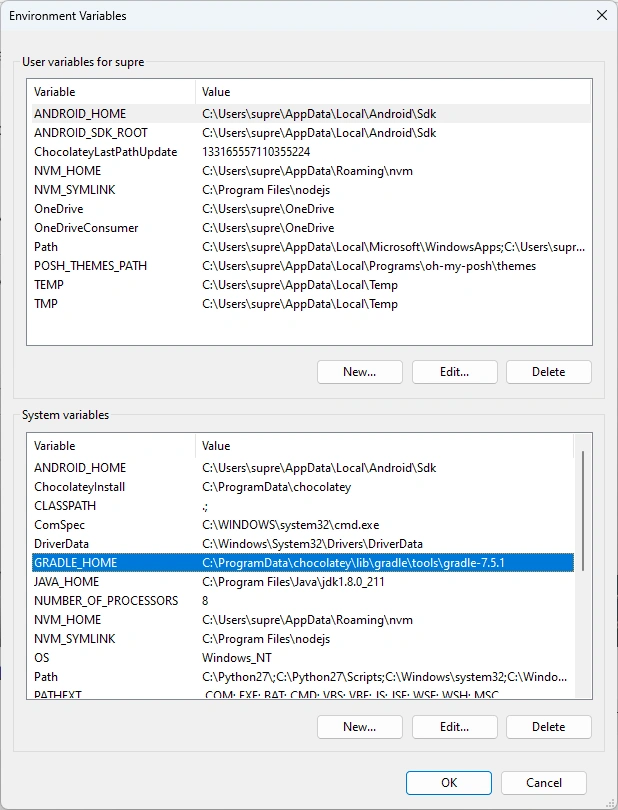Click New under User variables

click(359, 372)
